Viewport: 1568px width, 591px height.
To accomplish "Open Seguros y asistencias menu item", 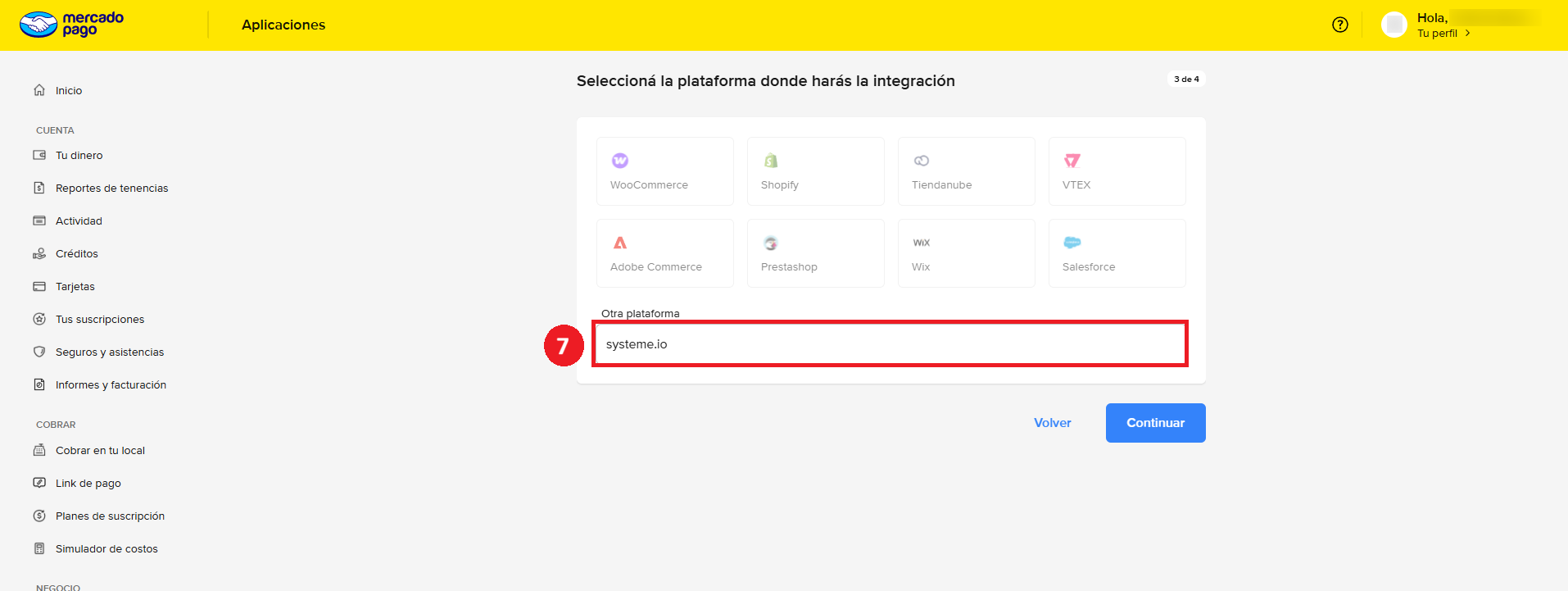I will coord(110,352).
